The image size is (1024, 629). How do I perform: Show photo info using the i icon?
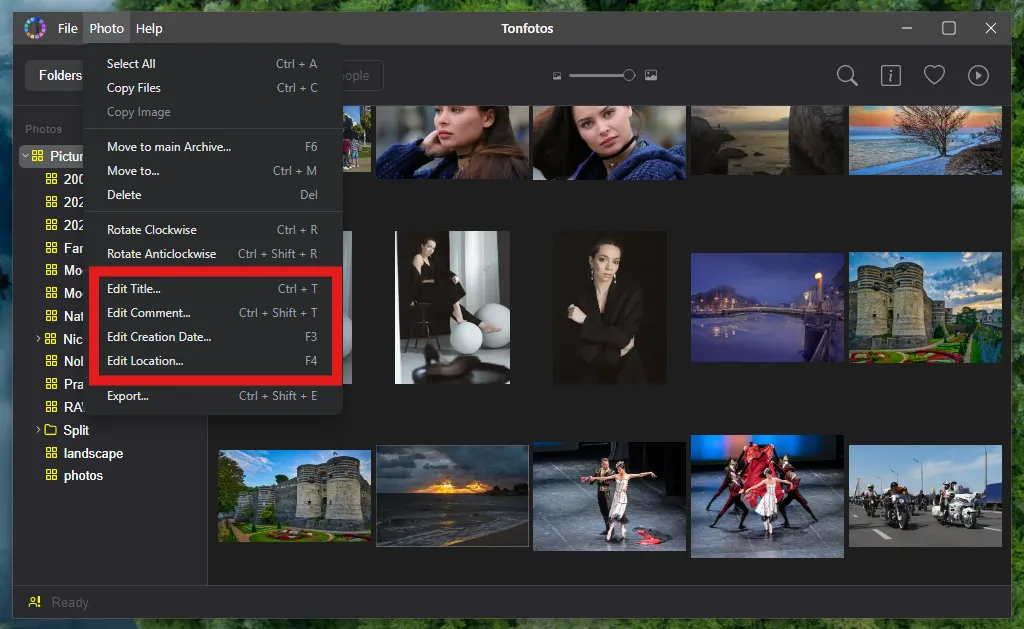point(890,75)
